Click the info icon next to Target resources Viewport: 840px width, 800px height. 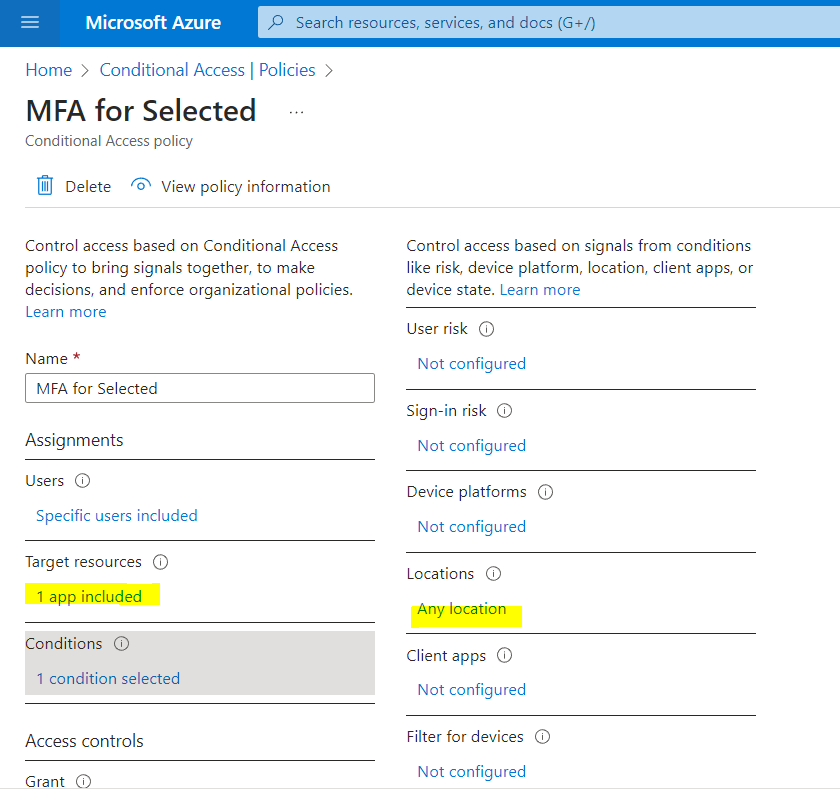click(x=160, y=562)
